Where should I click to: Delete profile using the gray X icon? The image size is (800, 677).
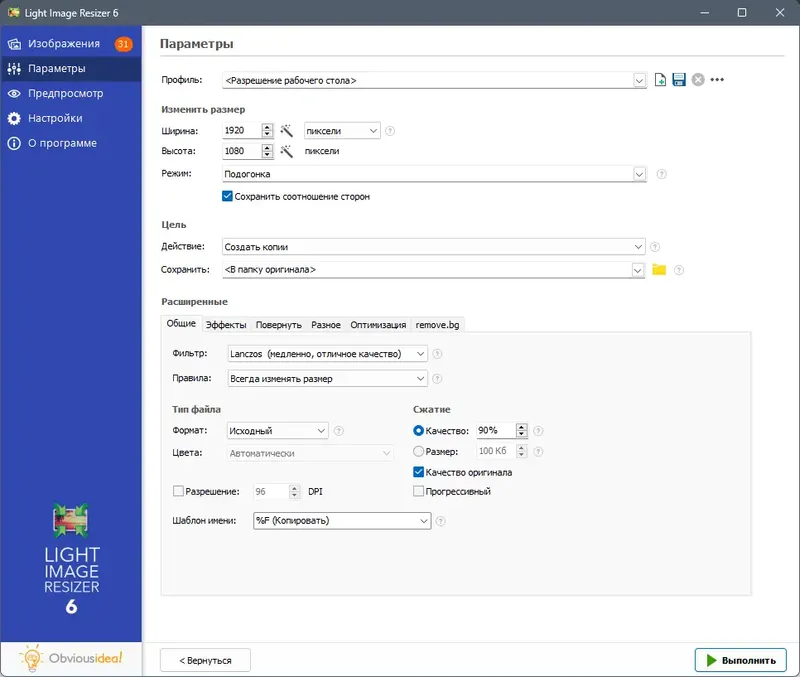coord(698,80)
